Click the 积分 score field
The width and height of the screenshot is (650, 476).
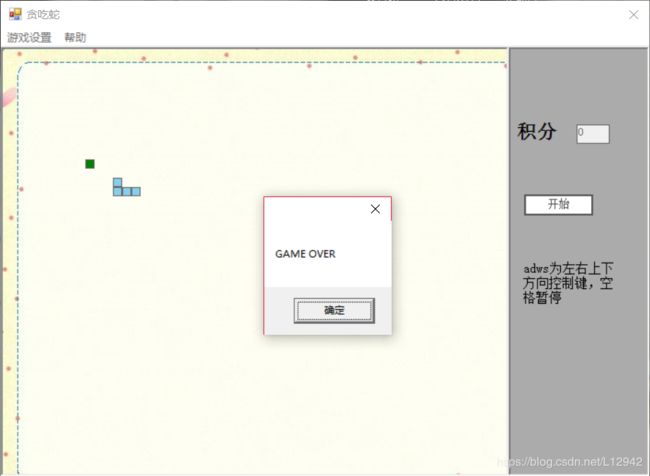[x=593, y=134]
